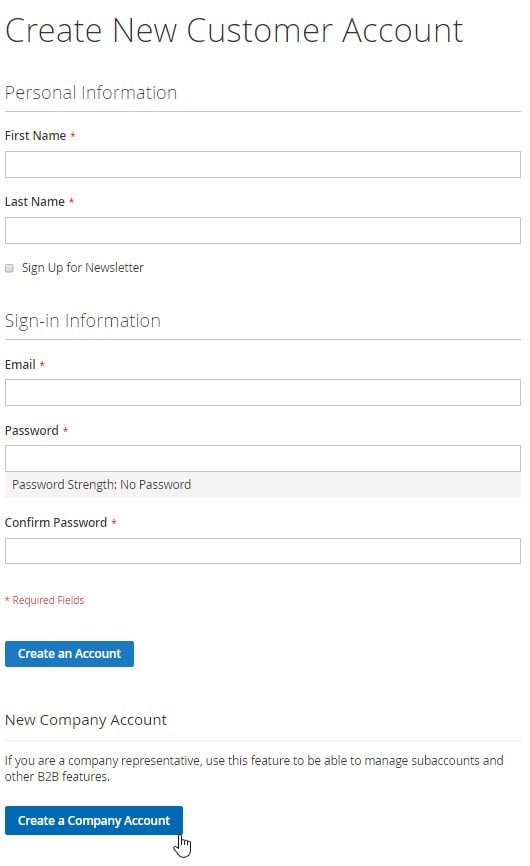530x866 pixels.
Task: Click into the Password field above strength meter
Action: coord(263,458)
